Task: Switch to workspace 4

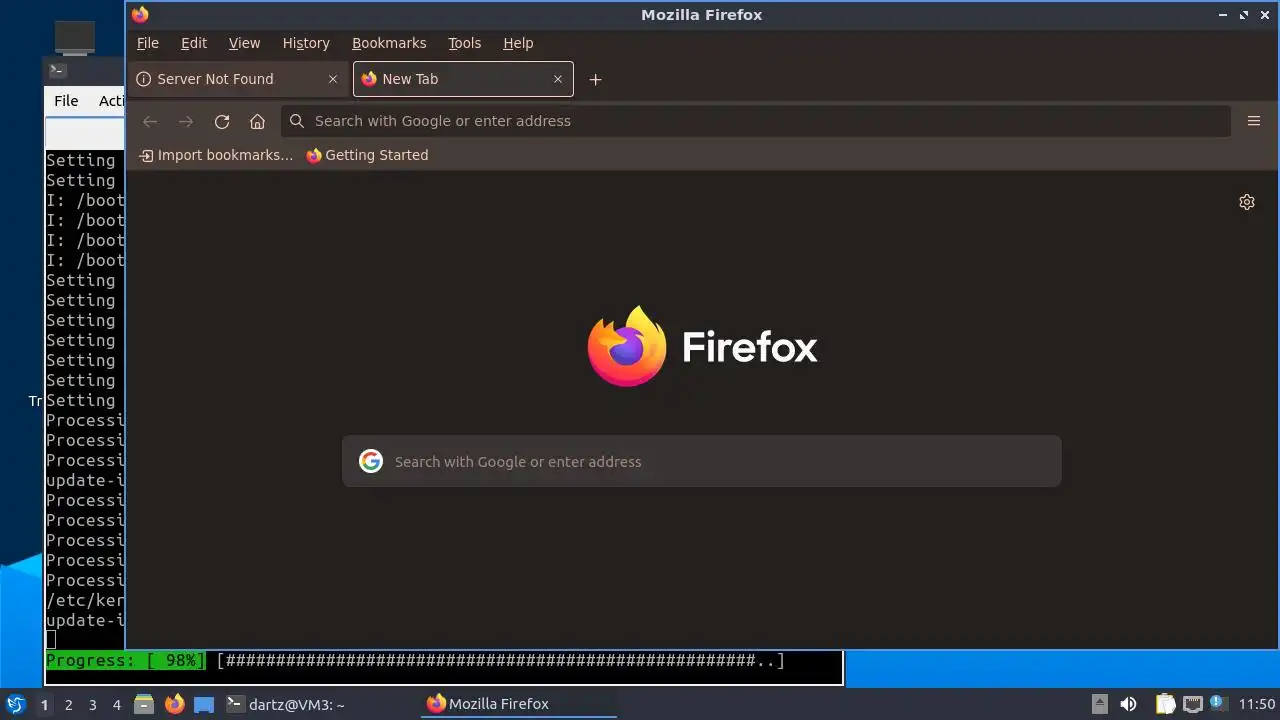Action: tap(116, 704)
